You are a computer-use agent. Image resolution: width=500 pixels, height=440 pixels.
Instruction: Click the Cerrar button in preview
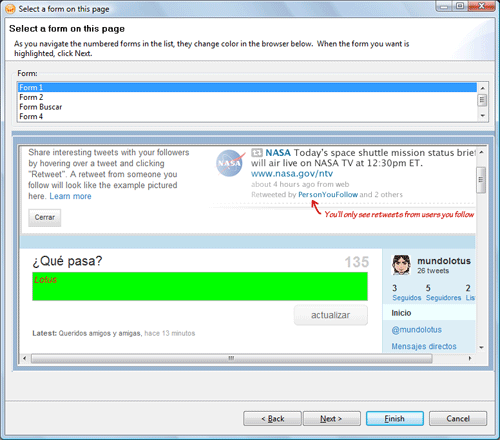pos(45,218)
